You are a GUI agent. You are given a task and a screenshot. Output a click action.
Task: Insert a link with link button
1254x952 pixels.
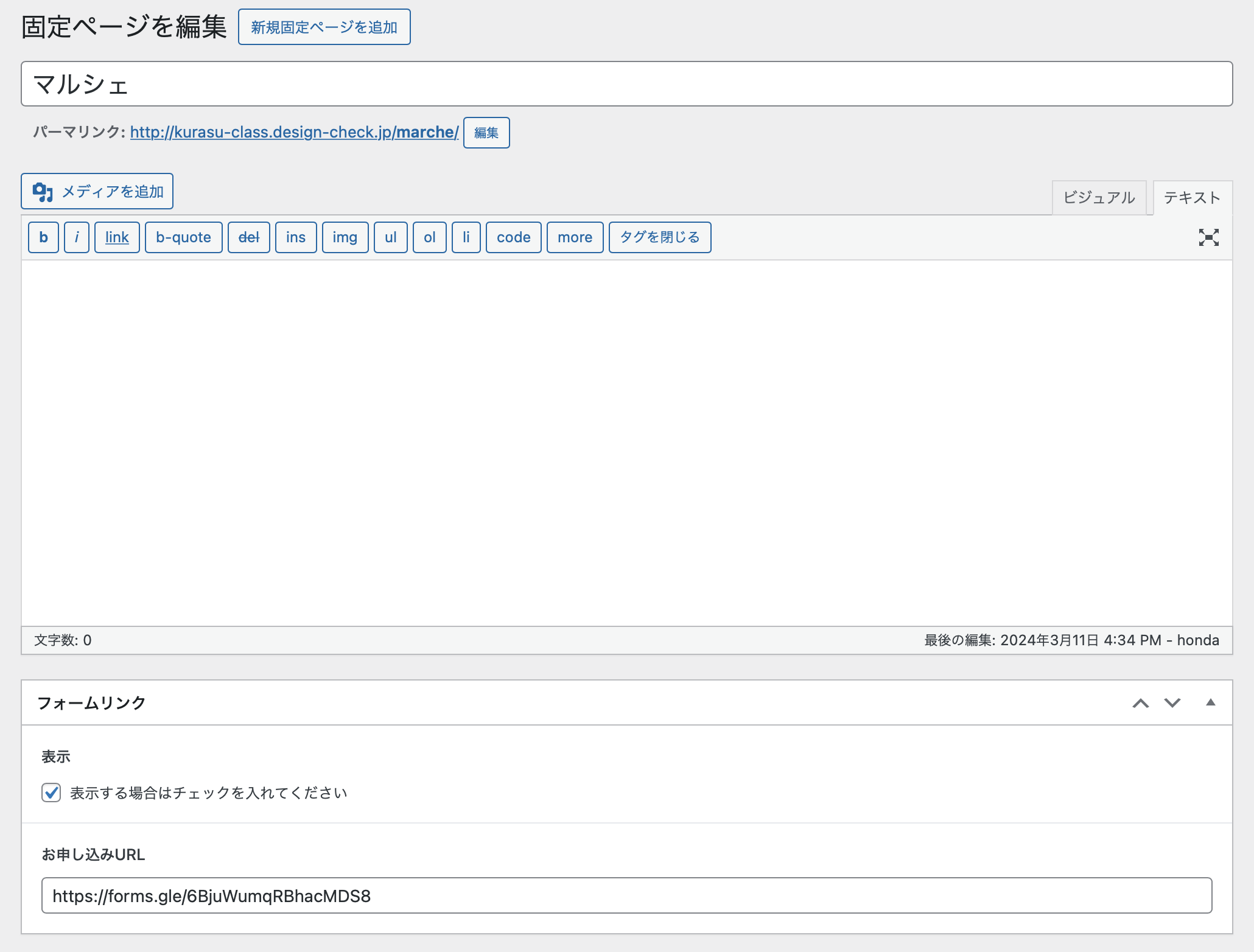117,237
